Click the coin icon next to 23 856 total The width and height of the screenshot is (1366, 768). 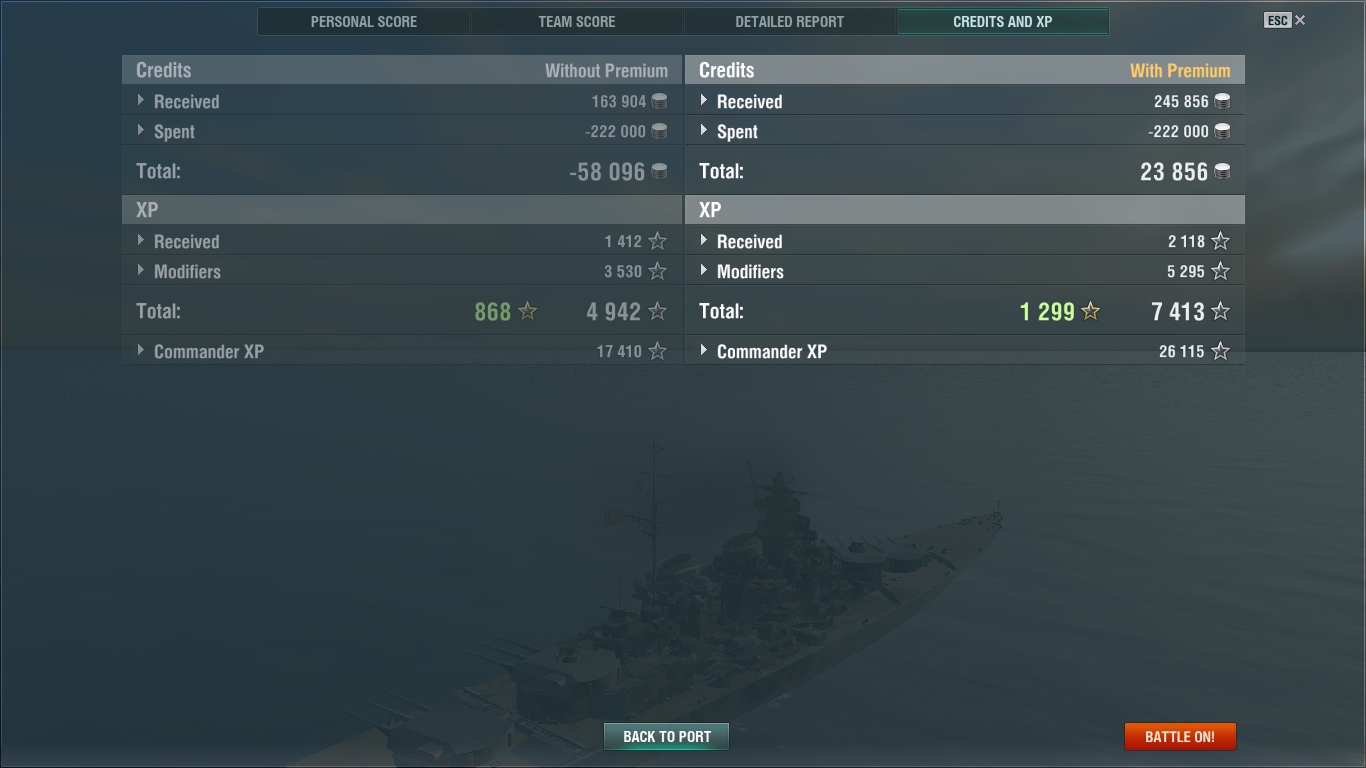point(1221,171)
